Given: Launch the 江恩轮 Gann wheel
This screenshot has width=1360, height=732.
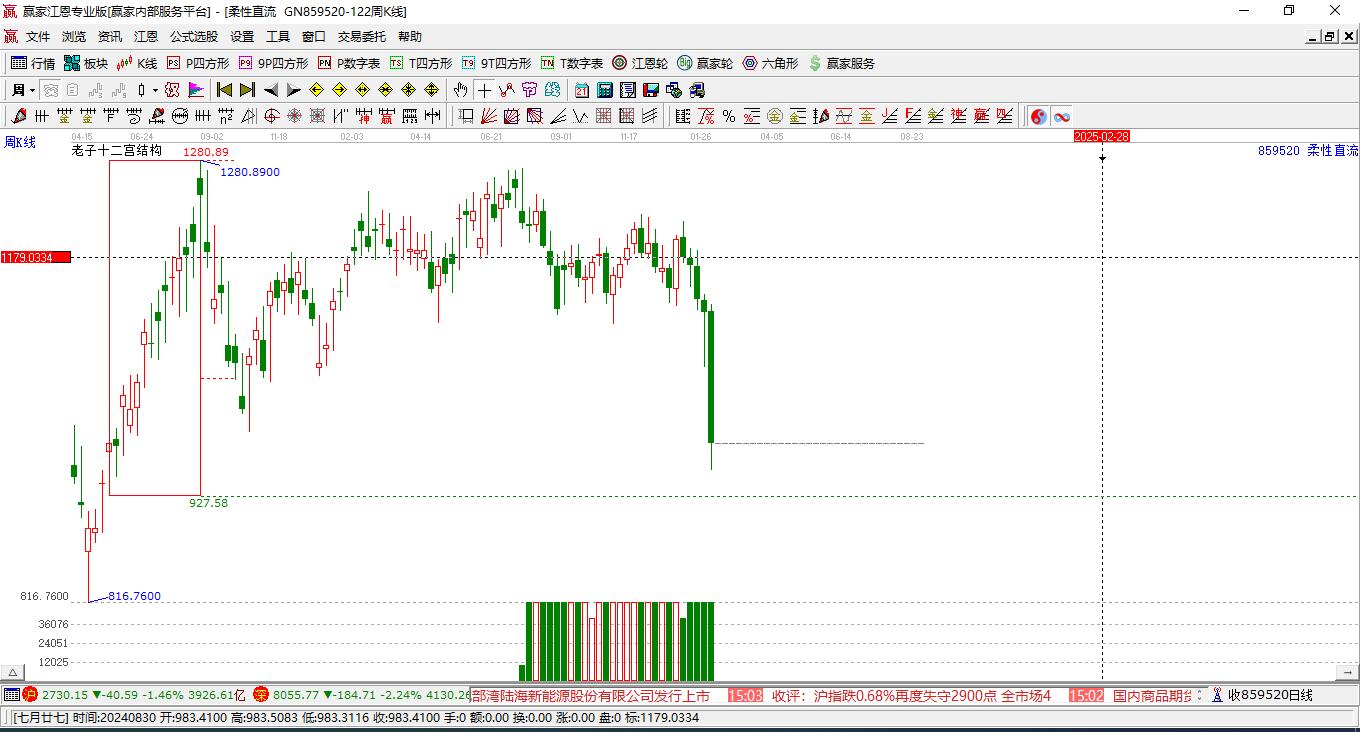Looking at the screenshot, I should coord(640,63).
